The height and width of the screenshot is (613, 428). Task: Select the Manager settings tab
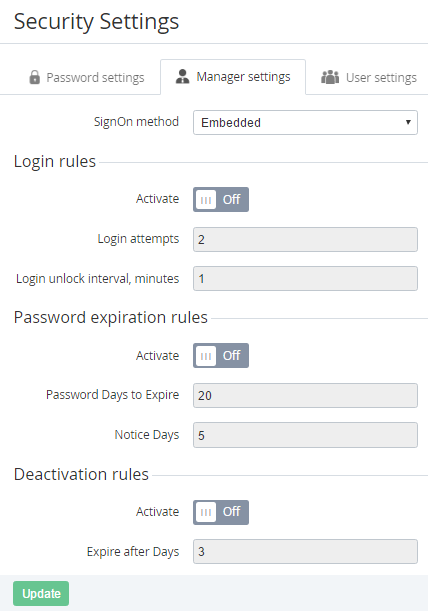coord(233,77)
